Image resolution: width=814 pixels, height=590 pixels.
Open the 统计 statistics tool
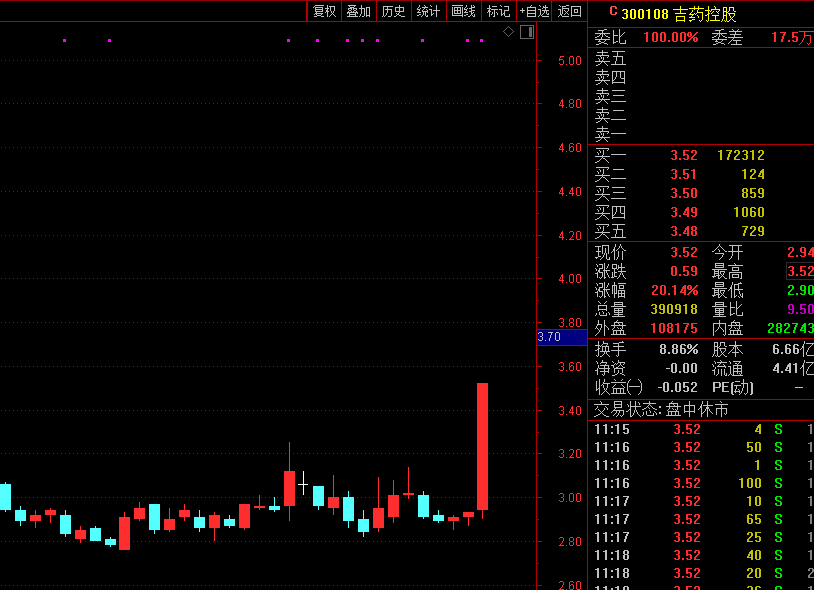pos(428,11)
